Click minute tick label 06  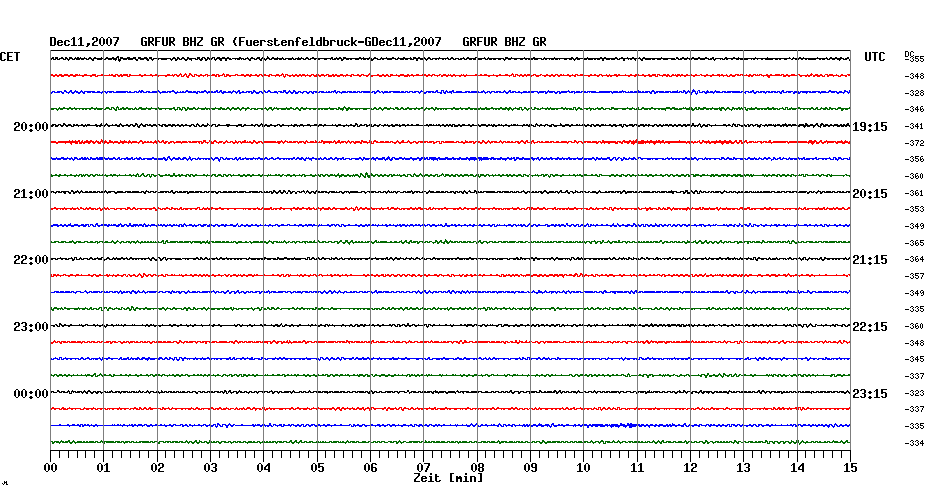click(370, 468)
